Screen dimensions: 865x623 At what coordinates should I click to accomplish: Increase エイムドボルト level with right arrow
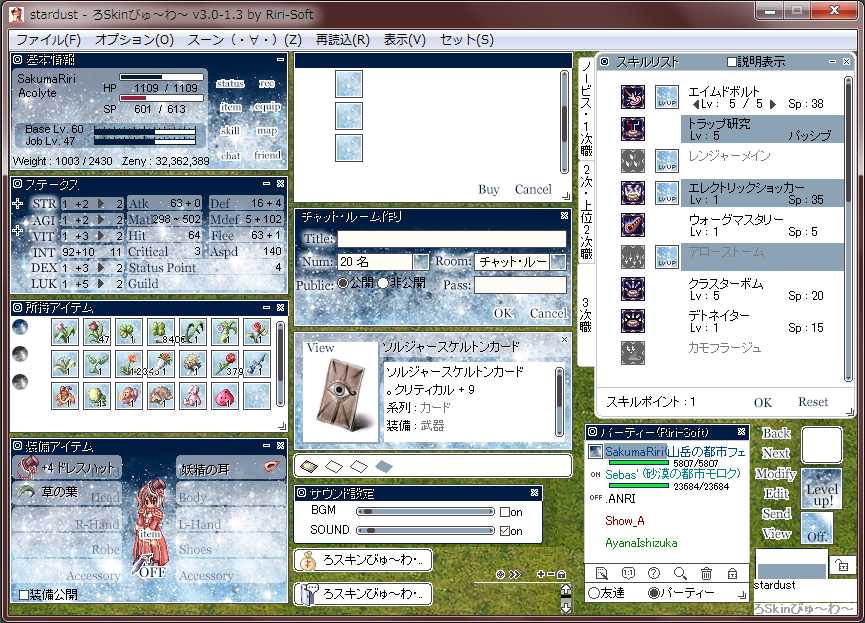point(773,104)
